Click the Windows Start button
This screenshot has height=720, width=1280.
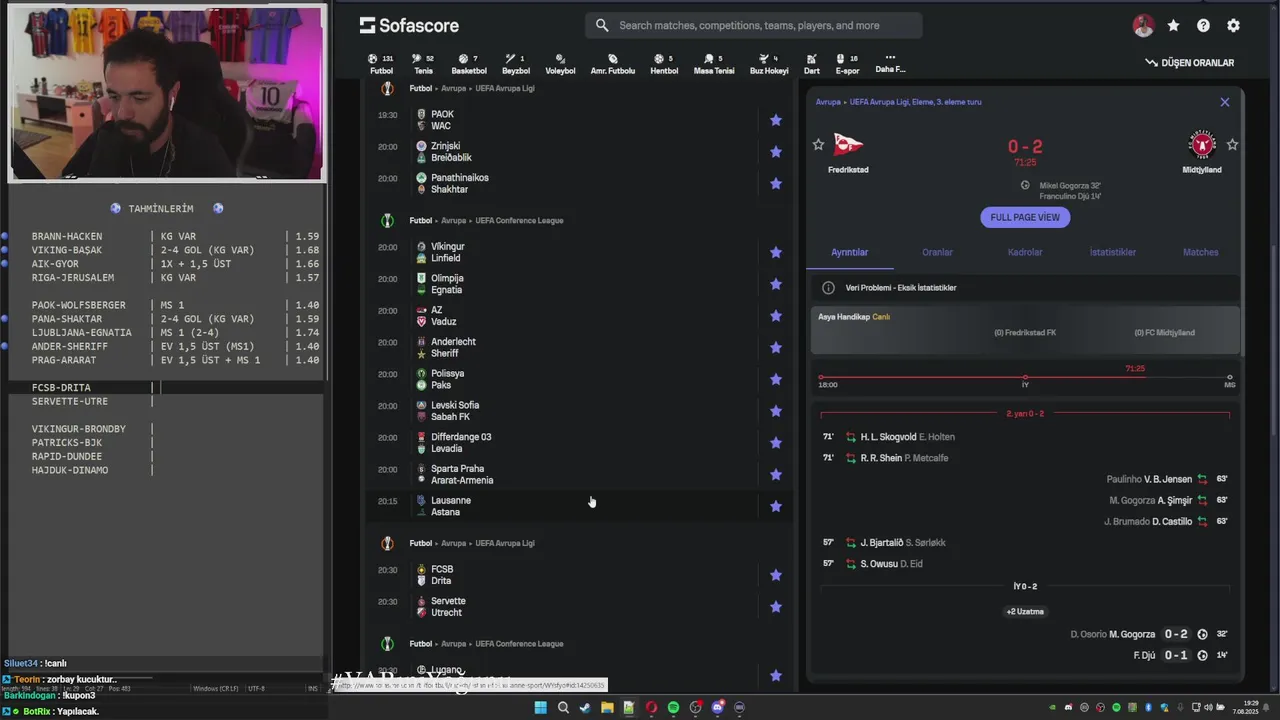point(541,707)
